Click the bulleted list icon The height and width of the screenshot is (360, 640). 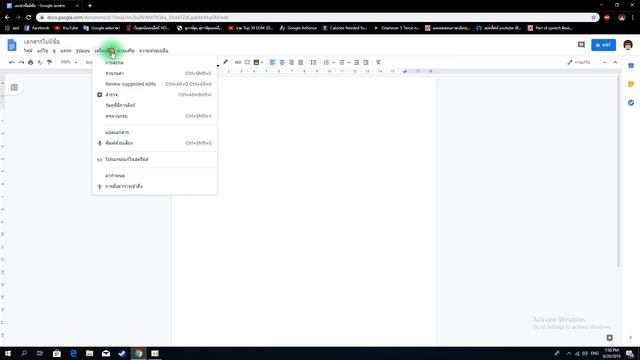pyautogui.click(x=342, y=62)
